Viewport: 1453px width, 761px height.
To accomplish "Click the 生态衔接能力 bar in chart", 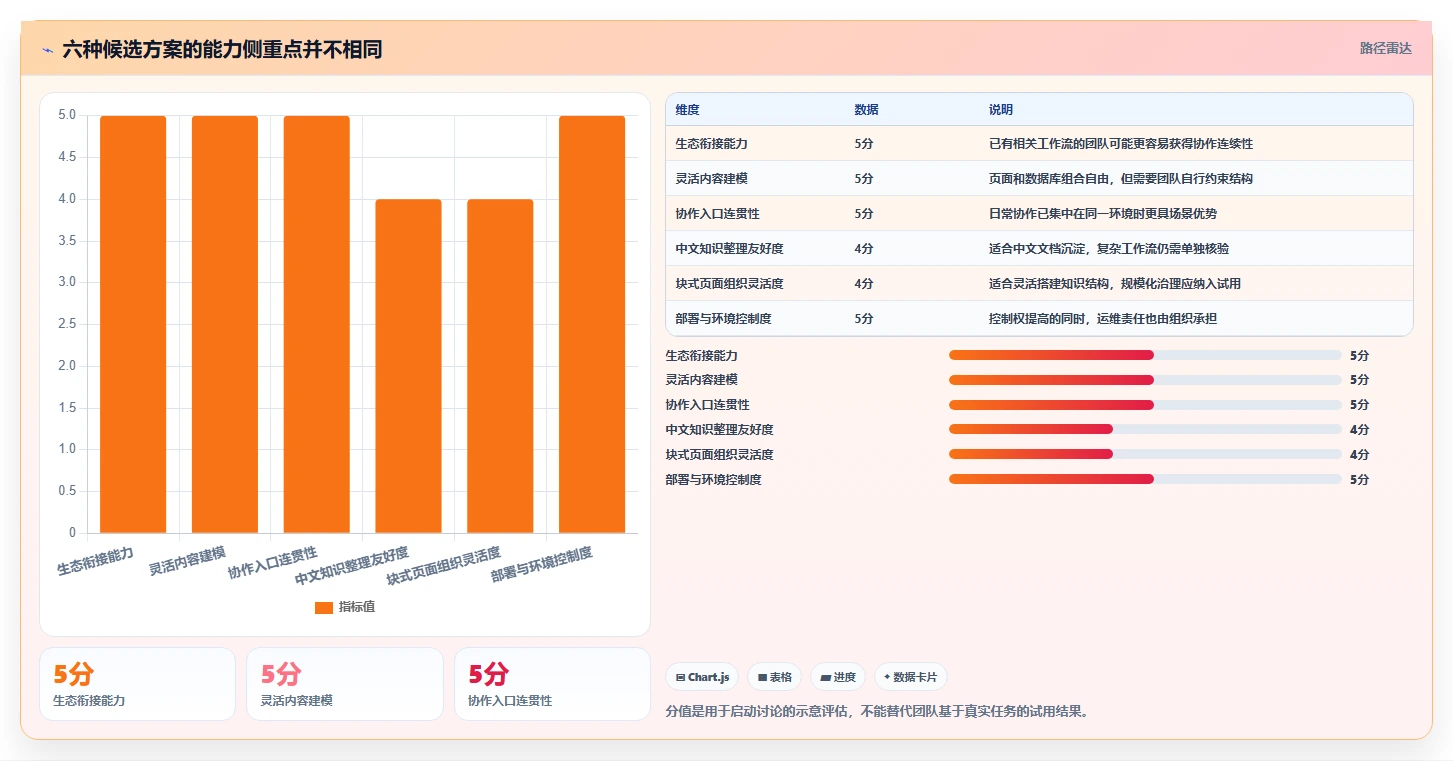I will [133, 324].
